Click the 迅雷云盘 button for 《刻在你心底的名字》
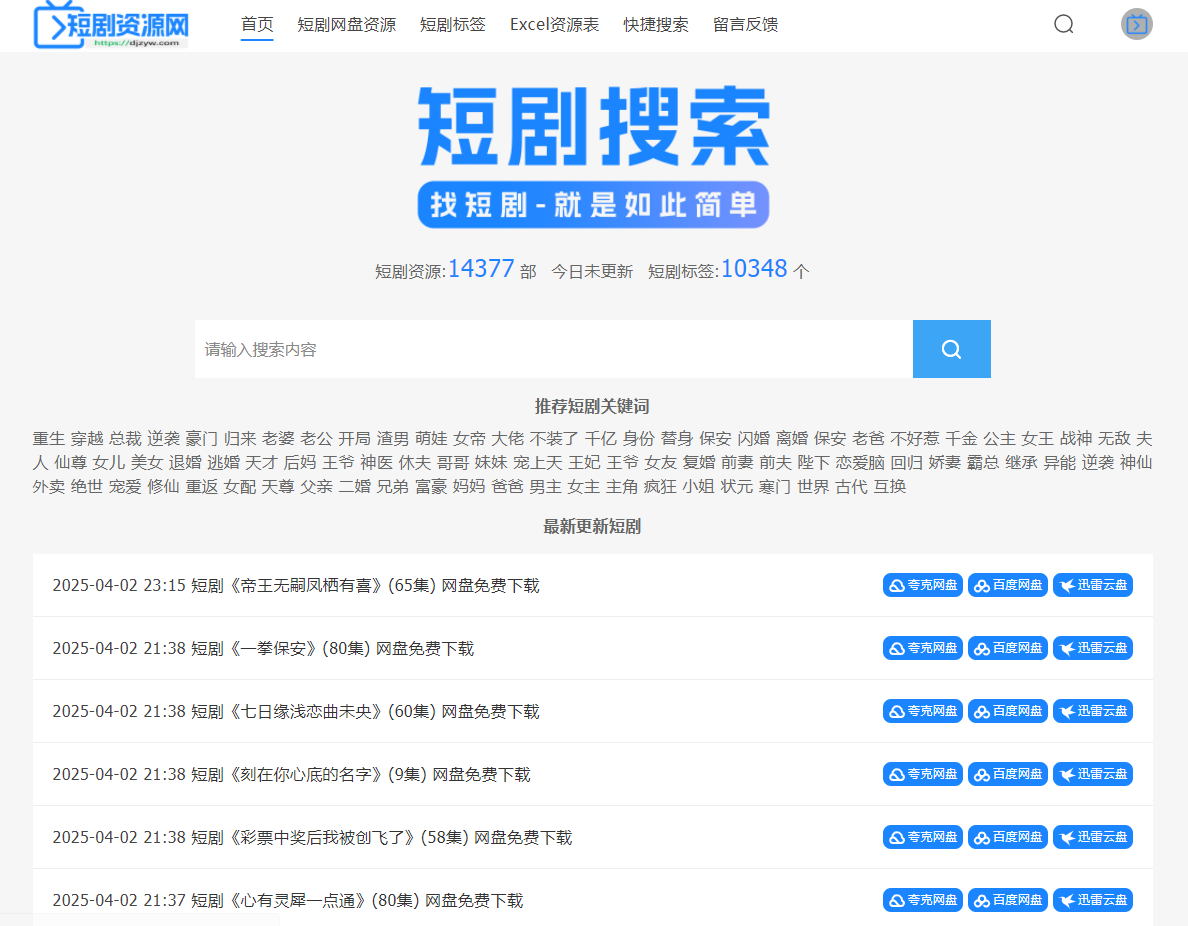 [1092, 774]
